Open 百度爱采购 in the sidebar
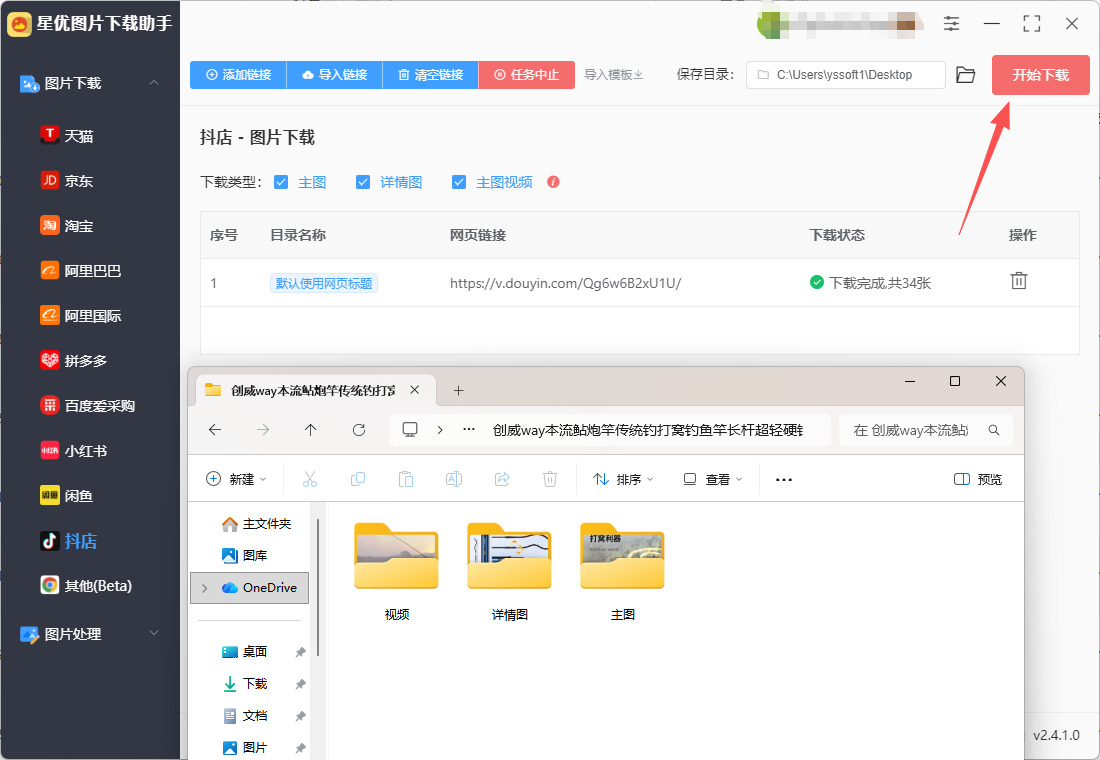The width and height of the screenshot is (1100, 760). click(x=88, y=405)
